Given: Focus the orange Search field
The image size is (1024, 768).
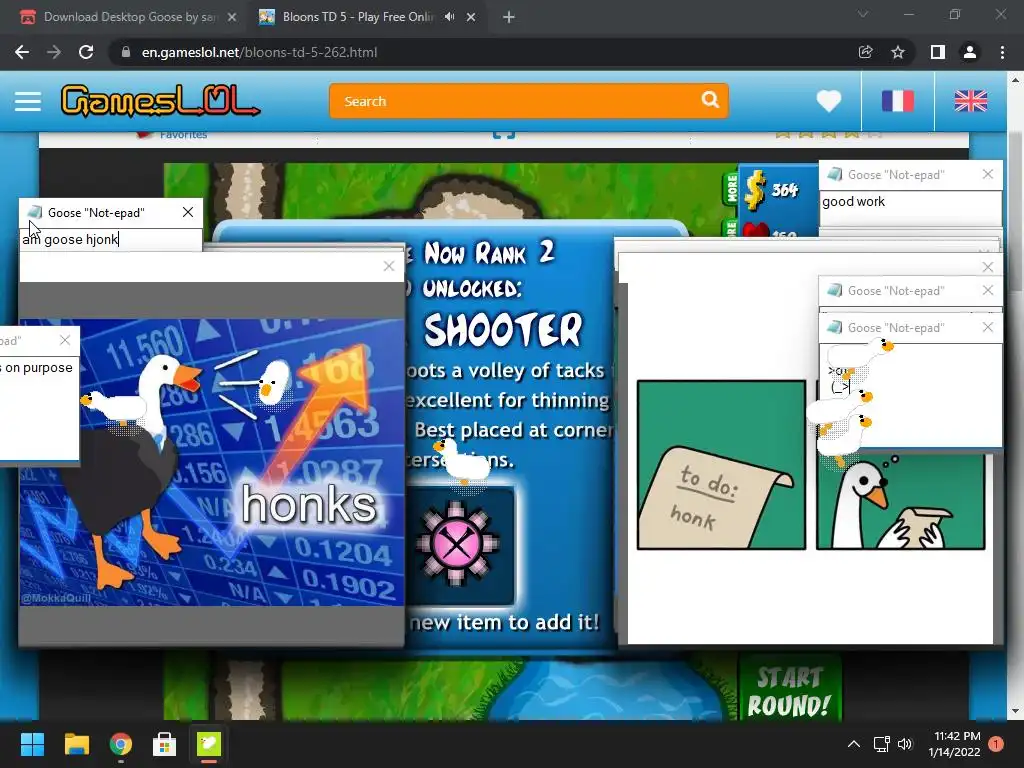Looking at the screenshot, I should click(528, 101).
